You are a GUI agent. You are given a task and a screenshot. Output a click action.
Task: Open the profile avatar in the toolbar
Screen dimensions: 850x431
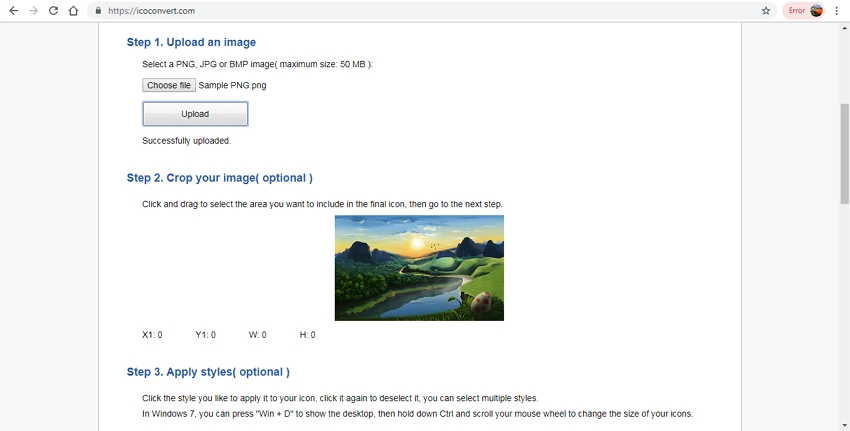tap(816, 11)
